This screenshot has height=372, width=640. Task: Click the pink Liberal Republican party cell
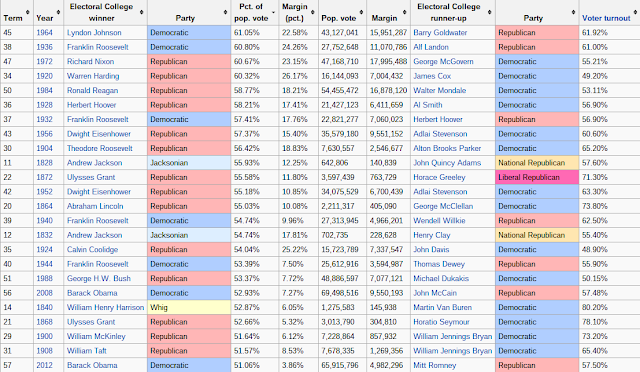(537, 177)
